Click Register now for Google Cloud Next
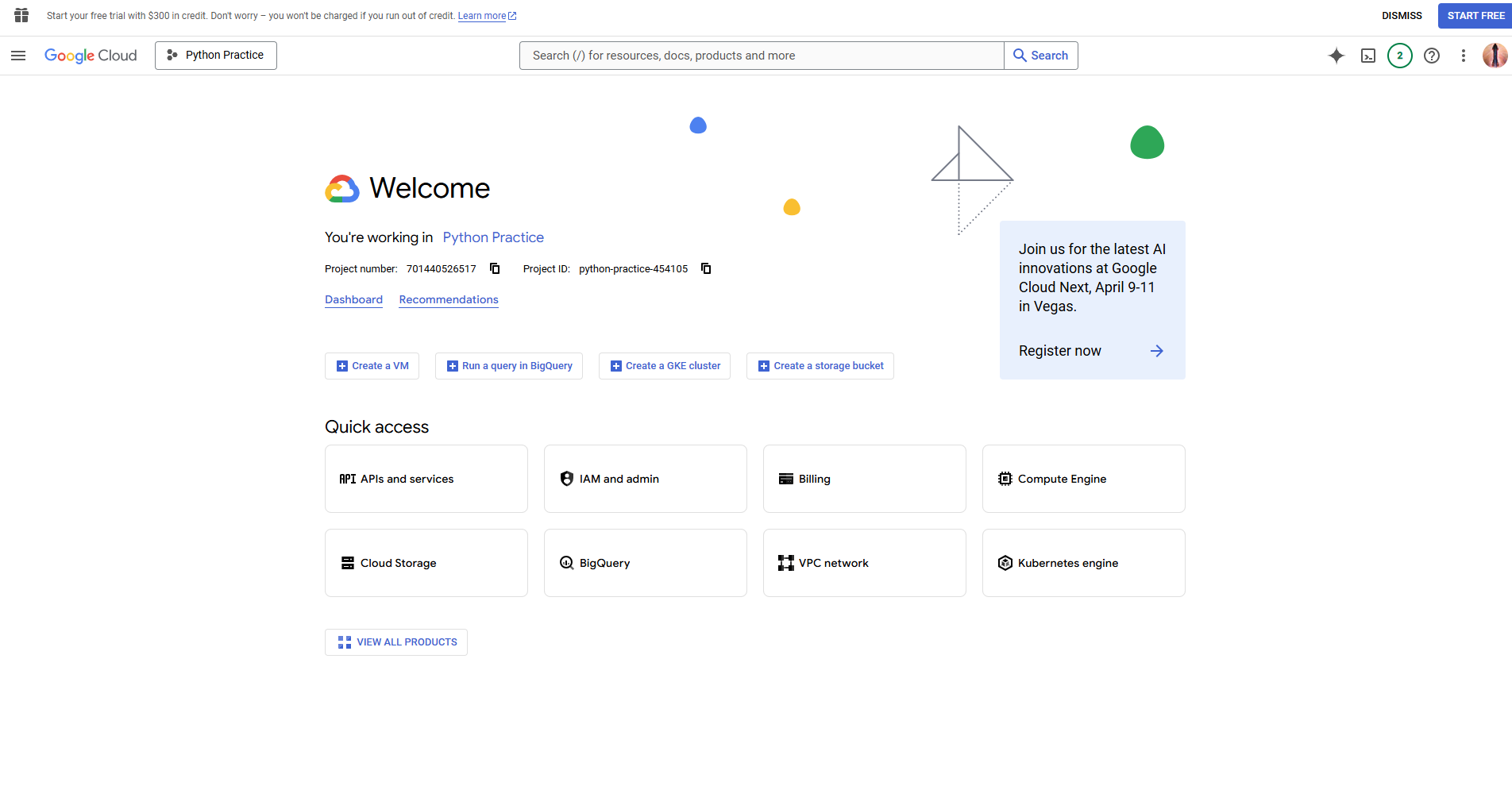1512x786 pixels. [1060, 351]
